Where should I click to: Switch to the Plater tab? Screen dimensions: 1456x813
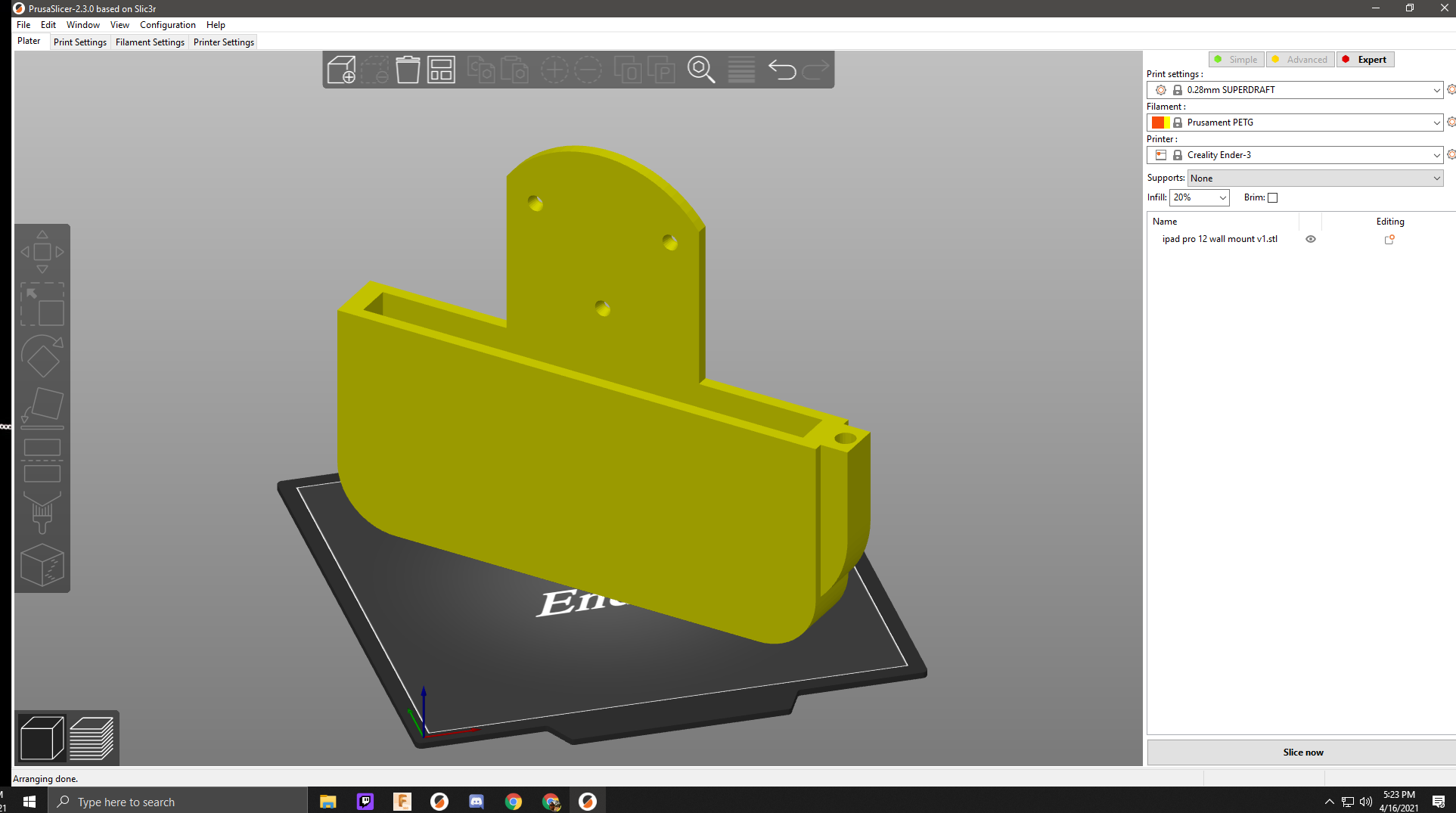pos(29,42)
